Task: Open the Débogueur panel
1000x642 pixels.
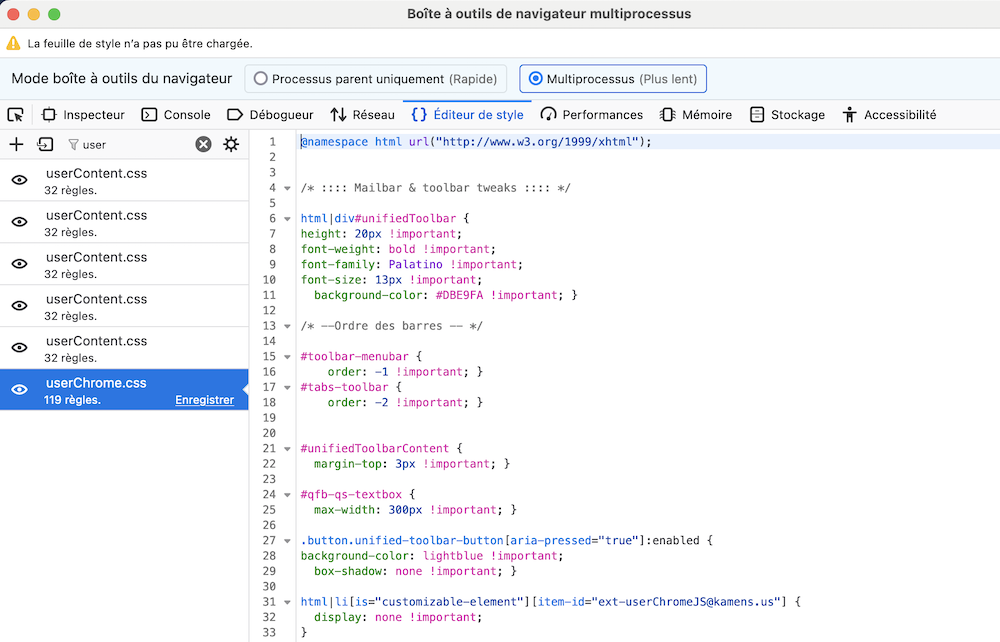Action: 270,115
